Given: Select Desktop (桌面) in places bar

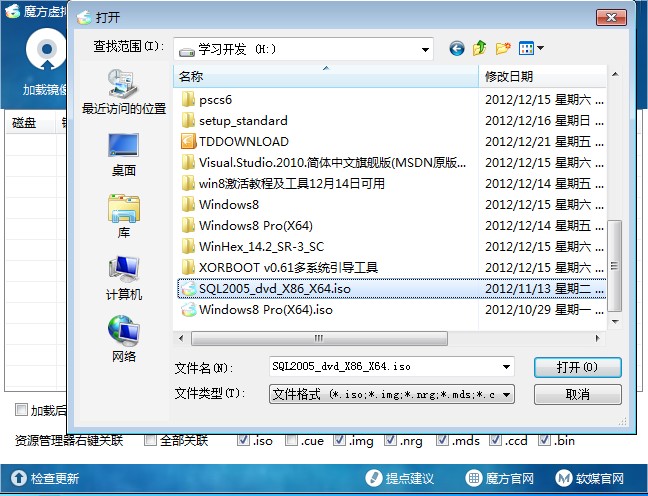Looking at the screenshot, I should coord(124,155).
